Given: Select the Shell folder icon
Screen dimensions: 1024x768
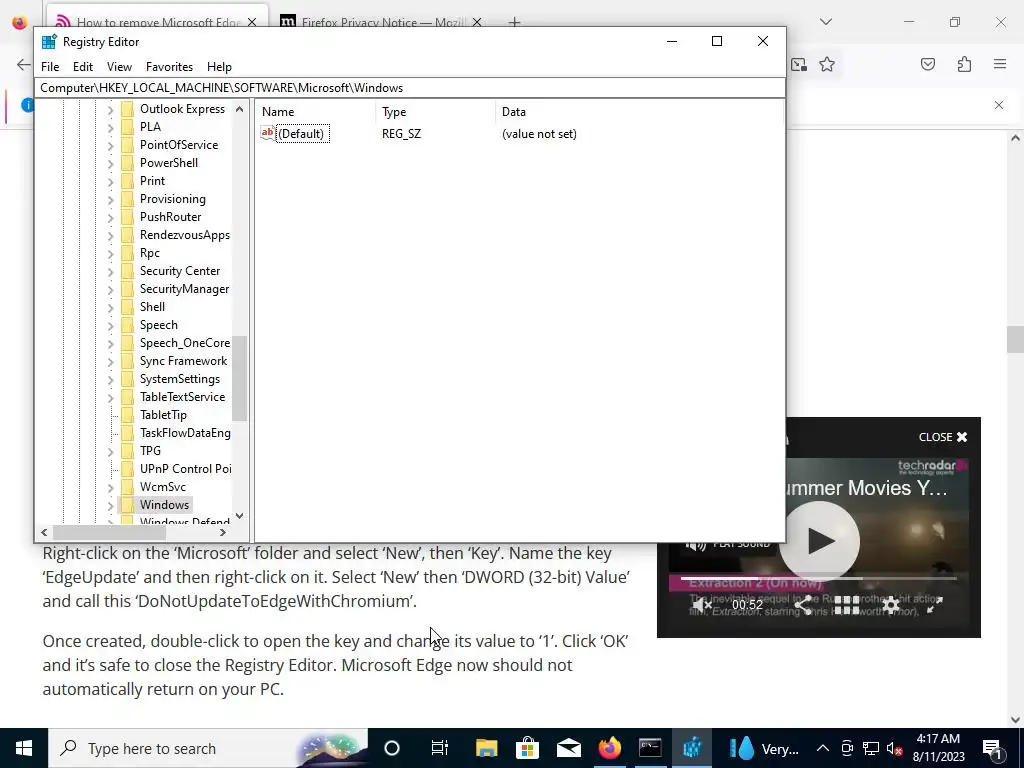Looking at the screenshot, I should coord(127,307).
